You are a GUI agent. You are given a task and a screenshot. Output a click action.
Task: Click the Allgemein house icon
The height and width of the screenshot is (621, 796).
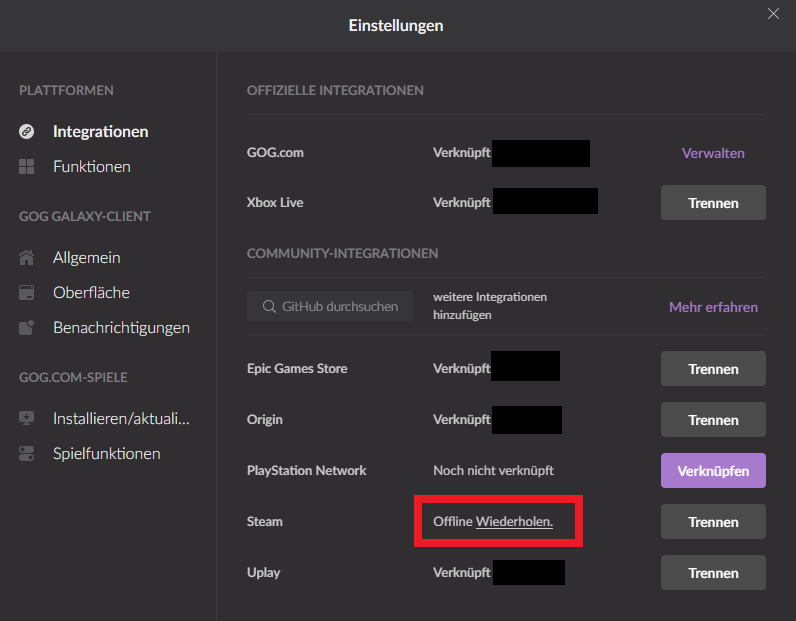coord(26,257)
